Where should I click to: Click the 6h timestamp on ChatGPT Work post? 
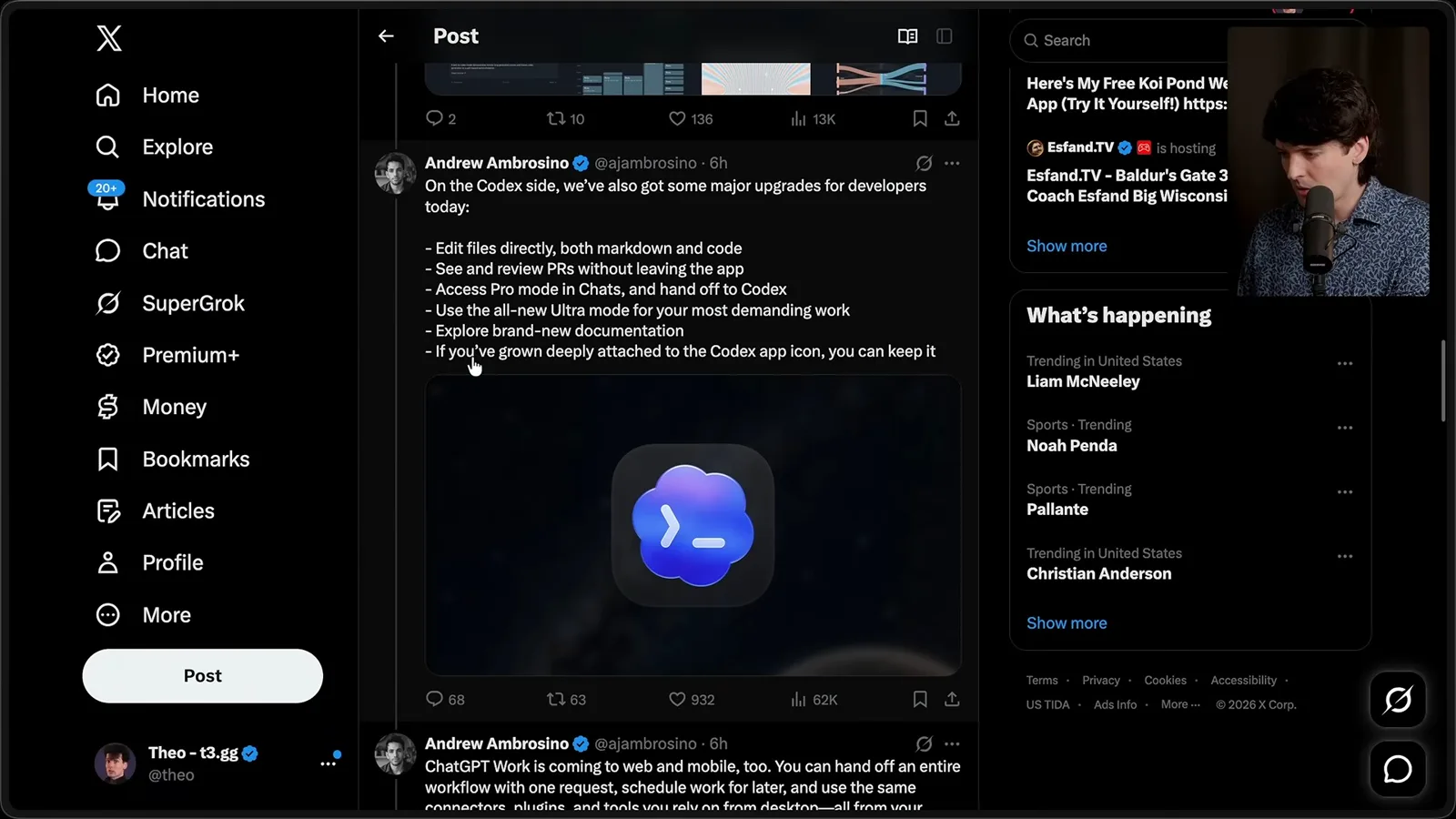coord(719,743)
